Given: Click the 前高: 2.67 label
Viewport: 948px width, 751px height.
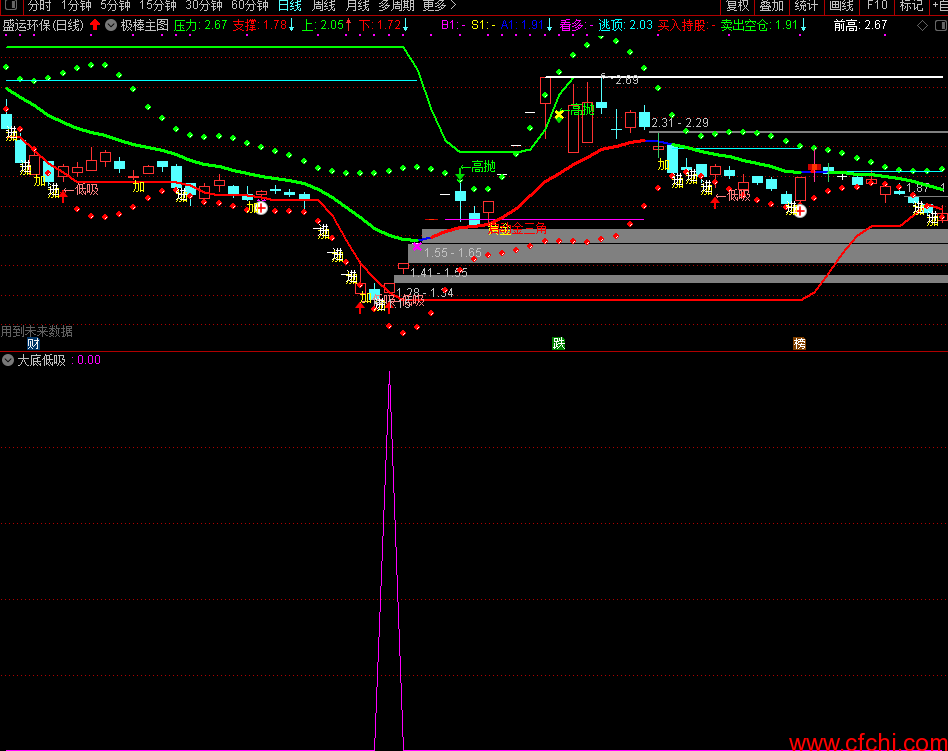Looking at the screenshot, I should click(x=860, y=25).
